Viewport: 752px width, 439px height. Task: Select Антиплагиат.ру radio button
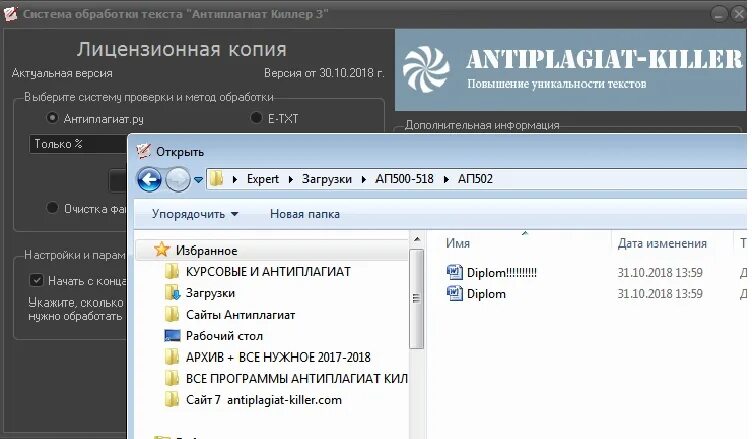[x=52, y=118]
